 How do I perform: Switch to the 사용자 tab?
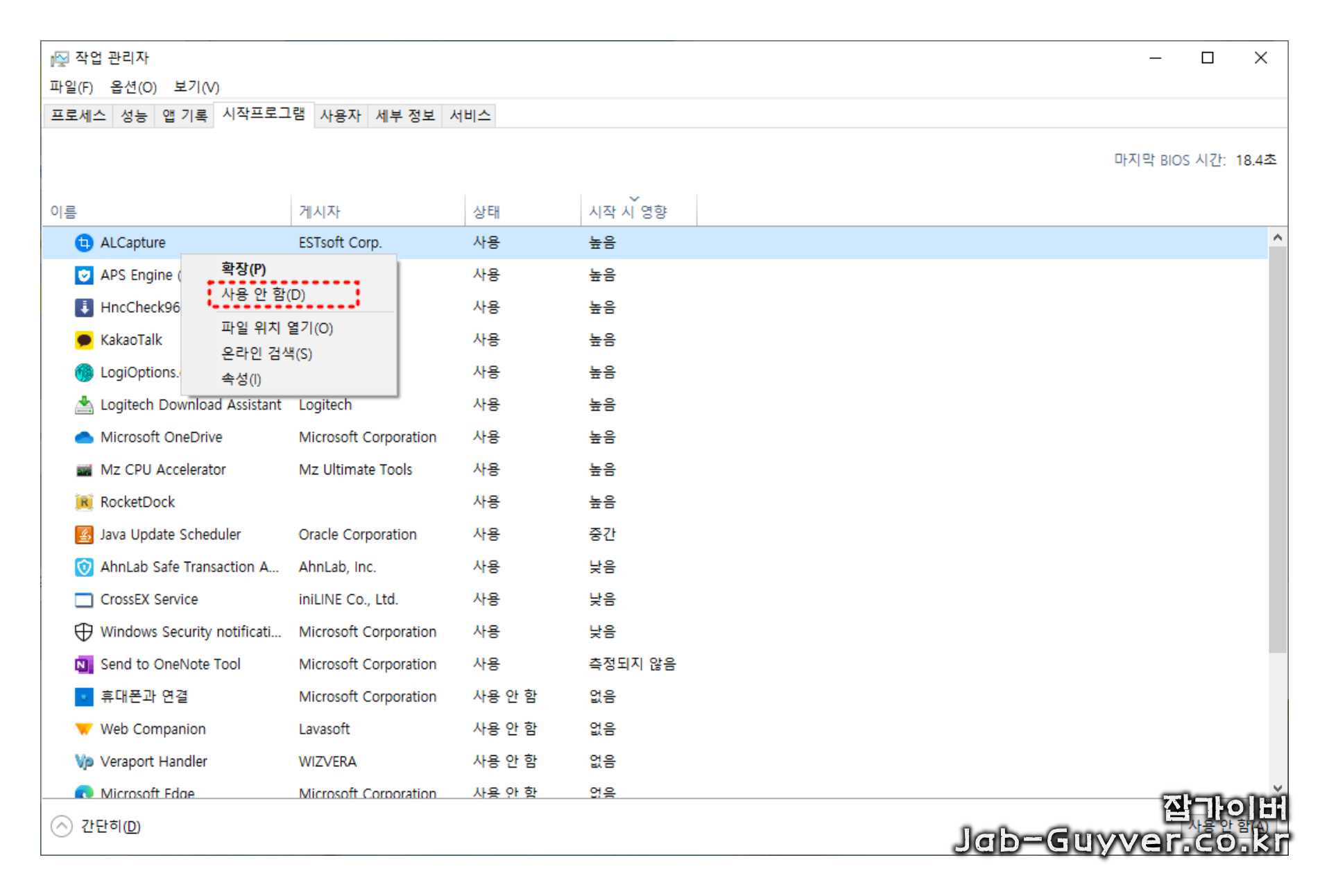click(x=341, y=116)
